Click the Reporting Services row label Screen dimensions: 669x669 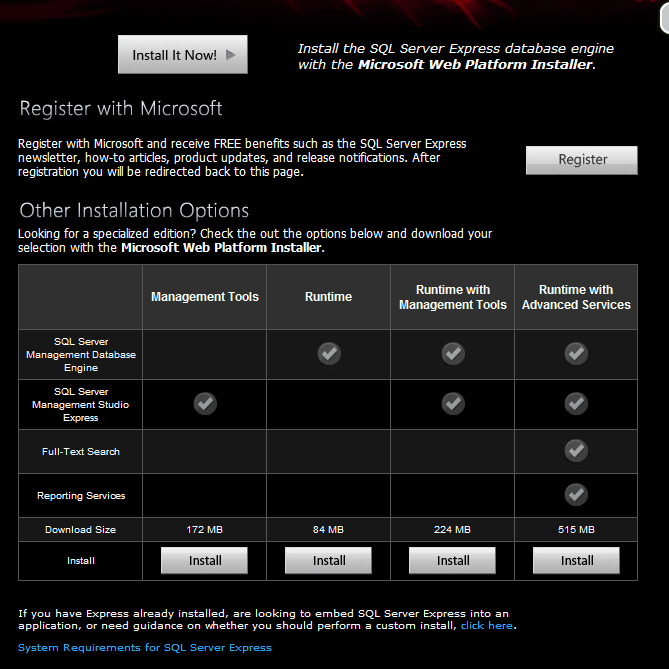pos(81,495)
